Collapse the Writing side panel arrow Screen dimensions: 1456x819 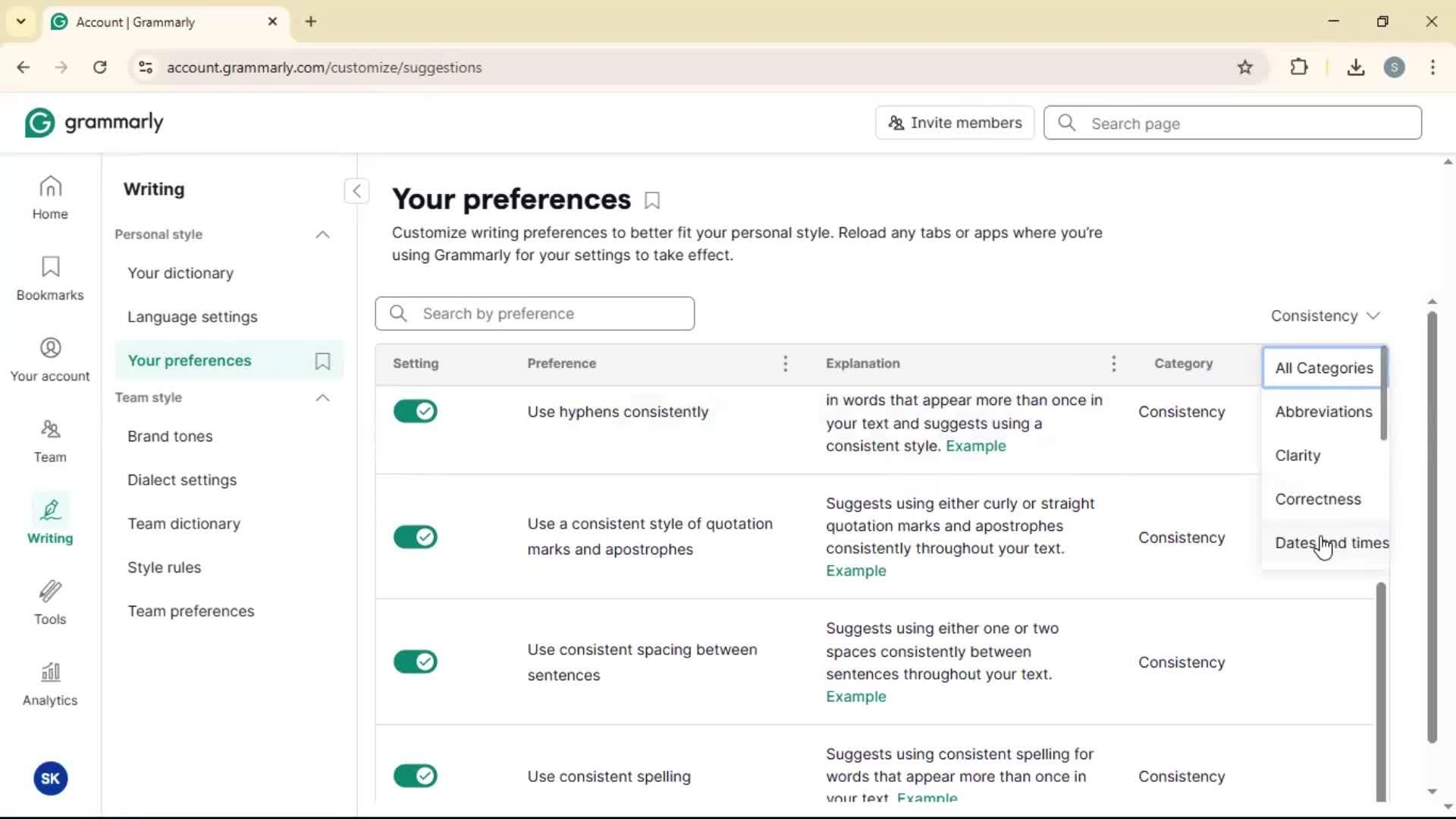[356, 191]
